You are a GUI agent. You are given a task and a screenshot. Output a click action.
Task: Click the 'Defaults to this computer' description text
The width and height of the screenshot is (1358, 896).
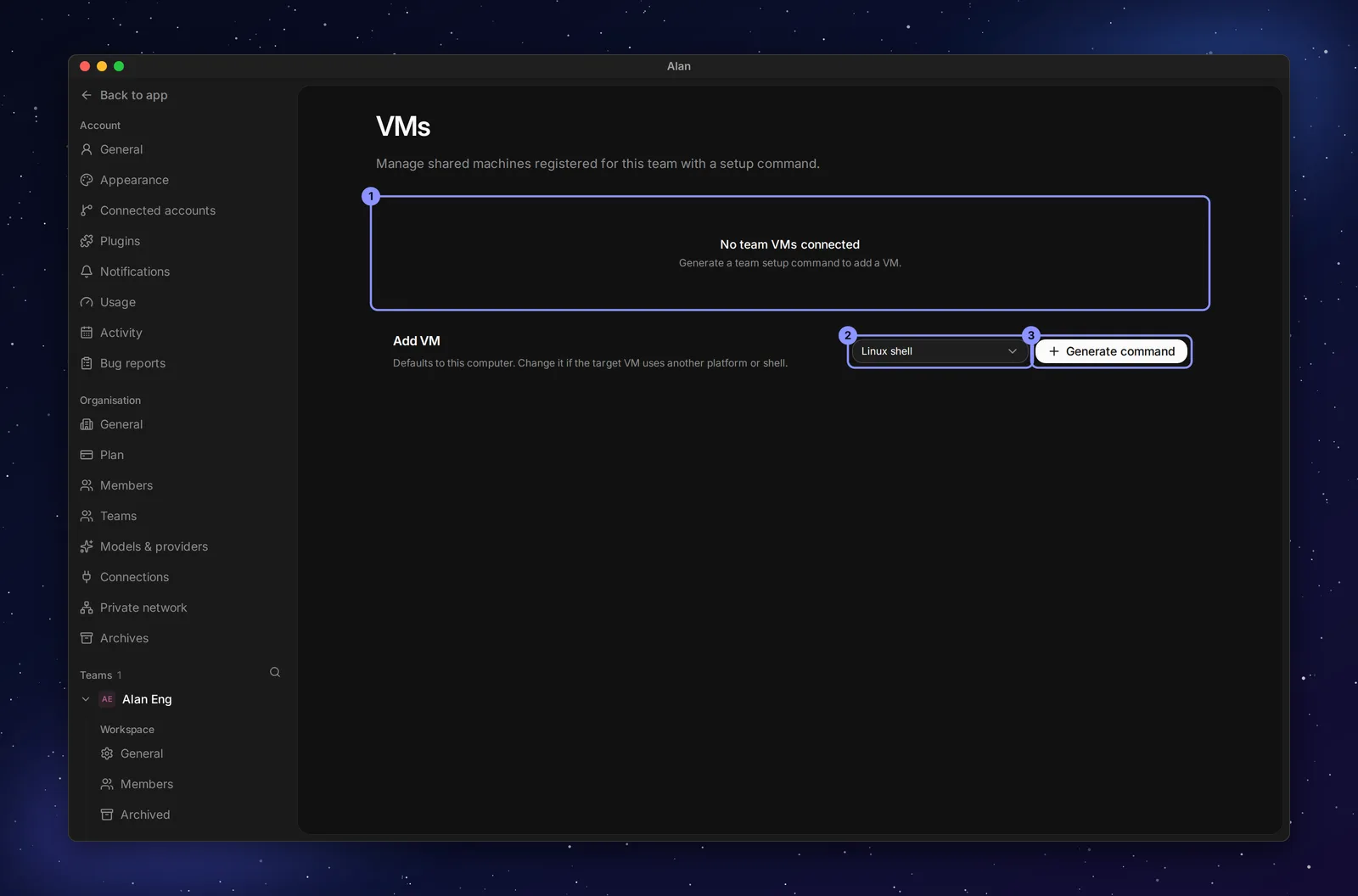tap(590, 363)
